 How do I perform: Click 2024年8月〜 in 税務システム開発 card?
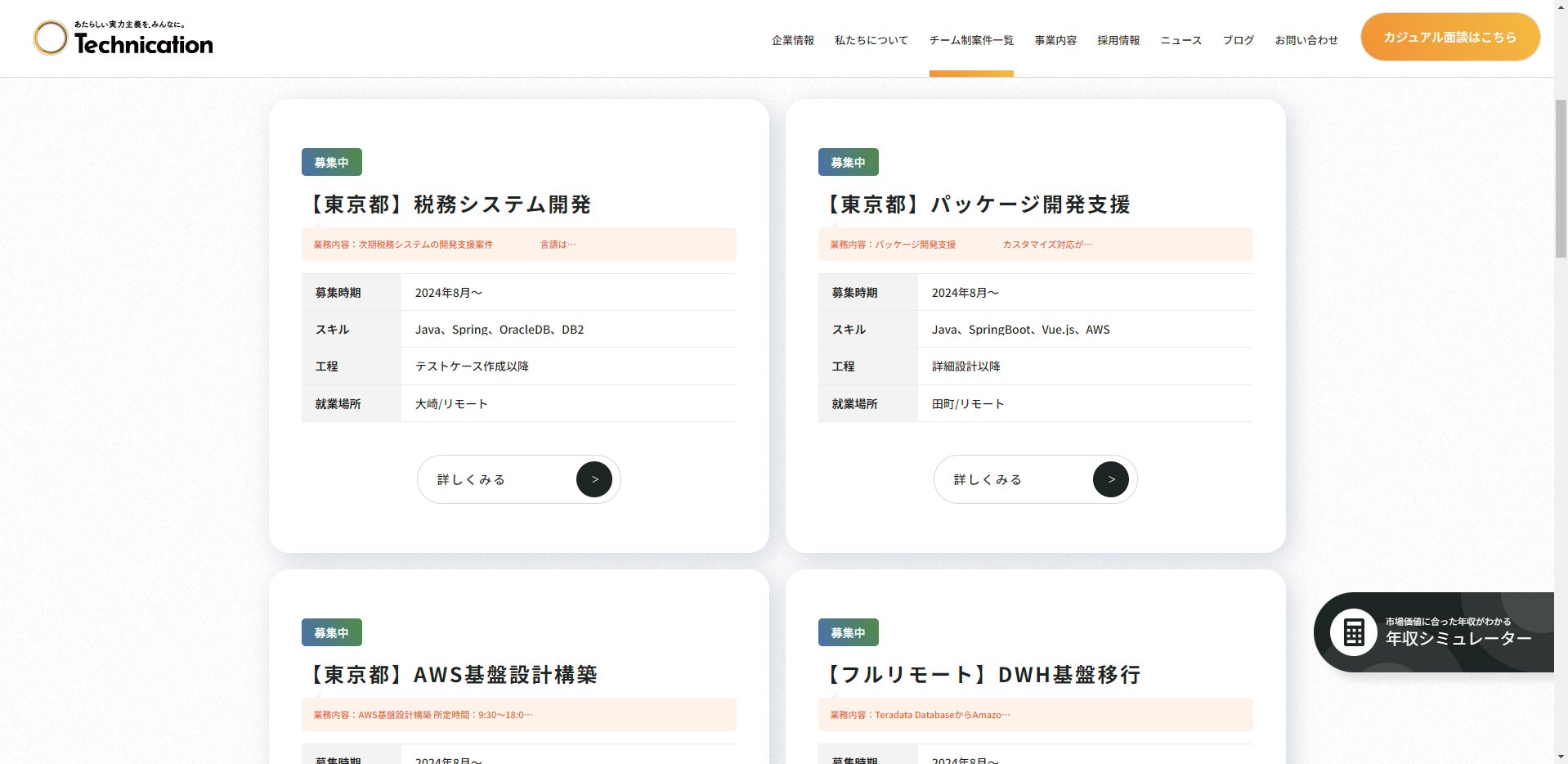449,293
